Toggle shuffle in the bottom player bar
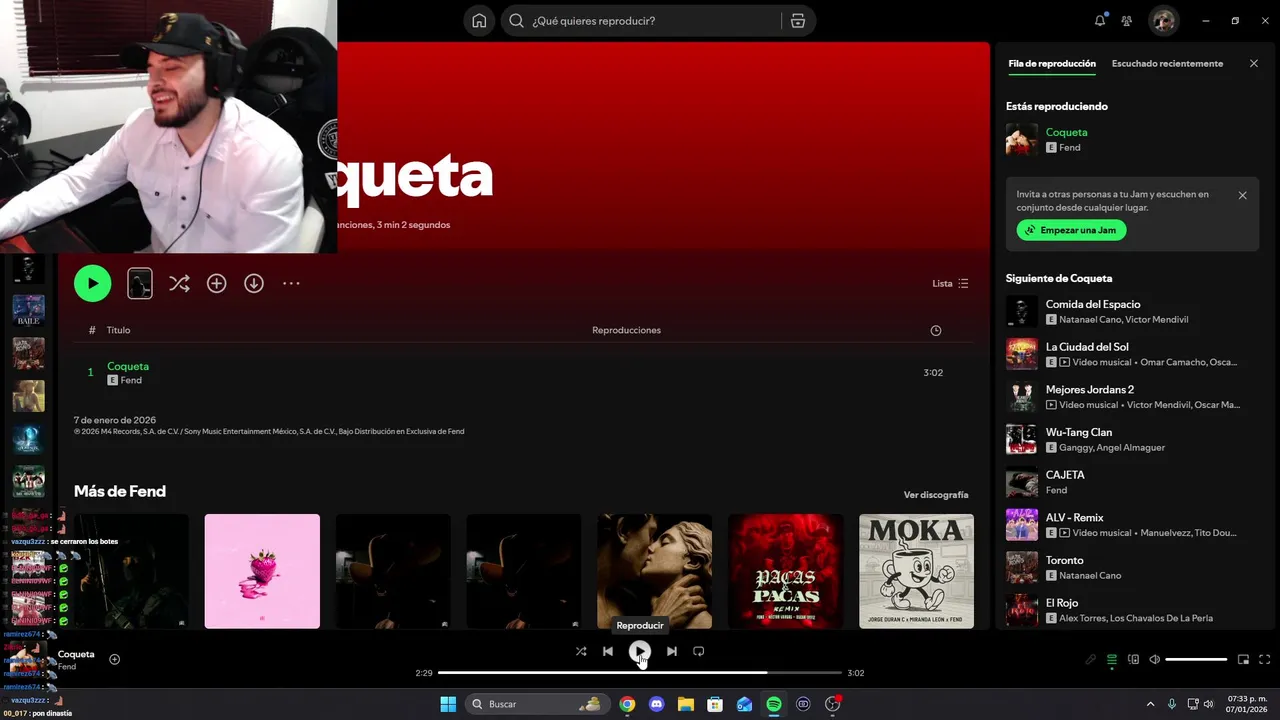Screen dimensions: 1280x720 click(581, 651)
